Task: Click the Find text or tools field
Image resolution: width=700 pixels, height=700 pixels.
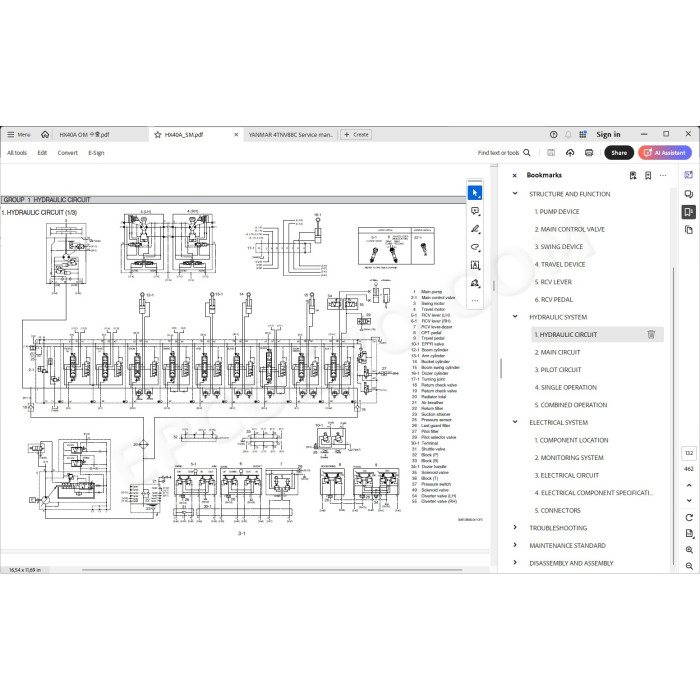Action: coord(498,153)
